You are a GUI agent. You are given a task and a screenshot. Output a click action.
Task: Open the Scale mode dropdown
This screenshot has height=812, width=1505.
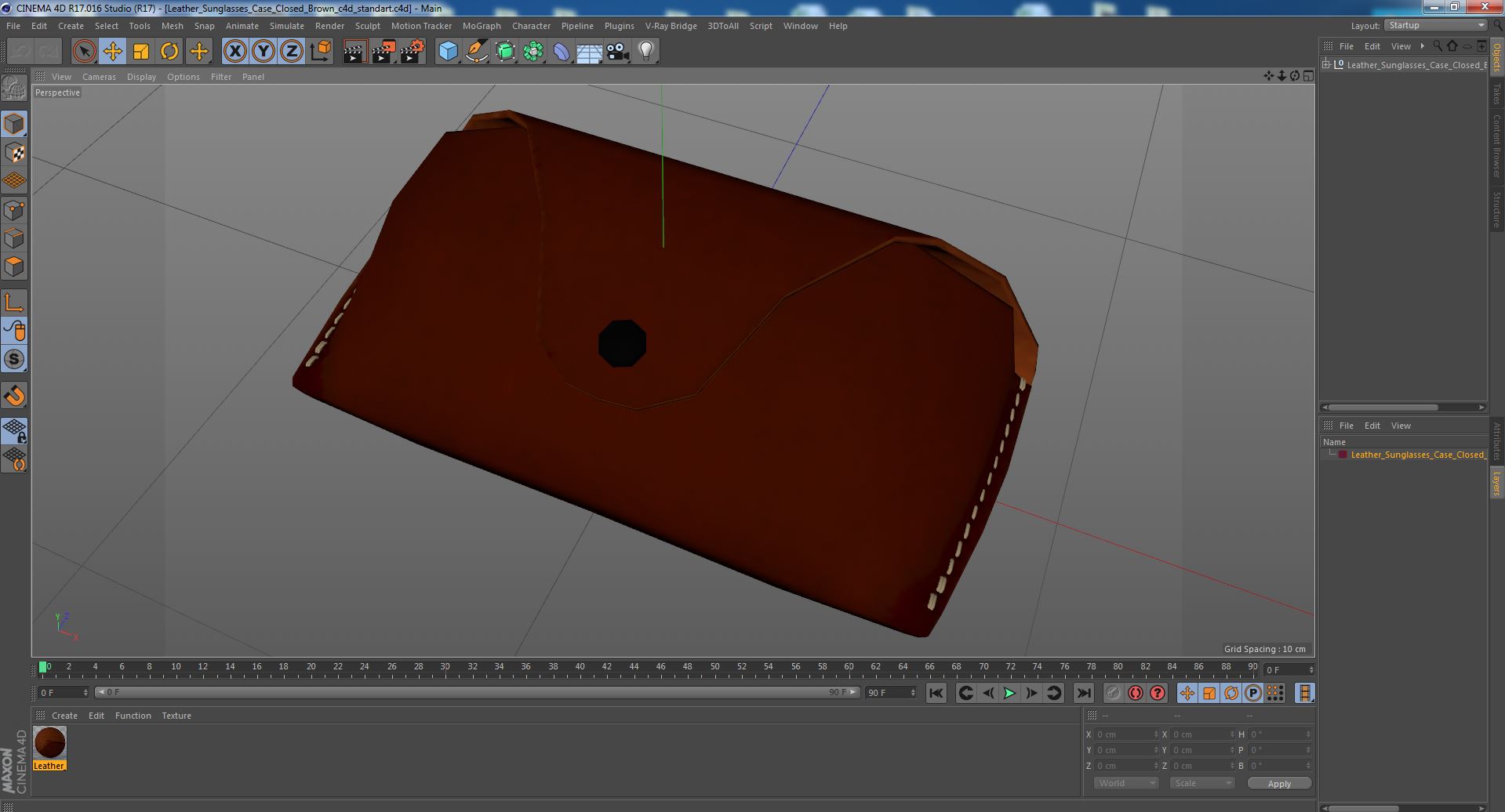pyautogui.click(x=1201, y=783)
